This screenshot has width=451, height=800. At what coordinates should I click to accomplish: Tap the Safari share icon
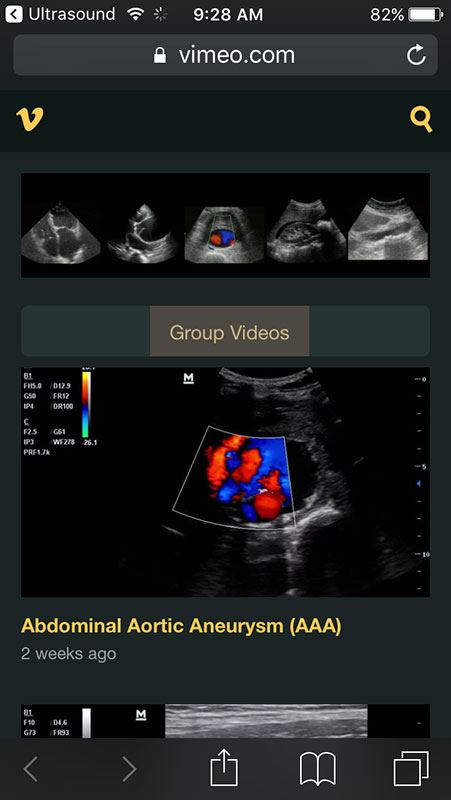(x=224, y=768)
